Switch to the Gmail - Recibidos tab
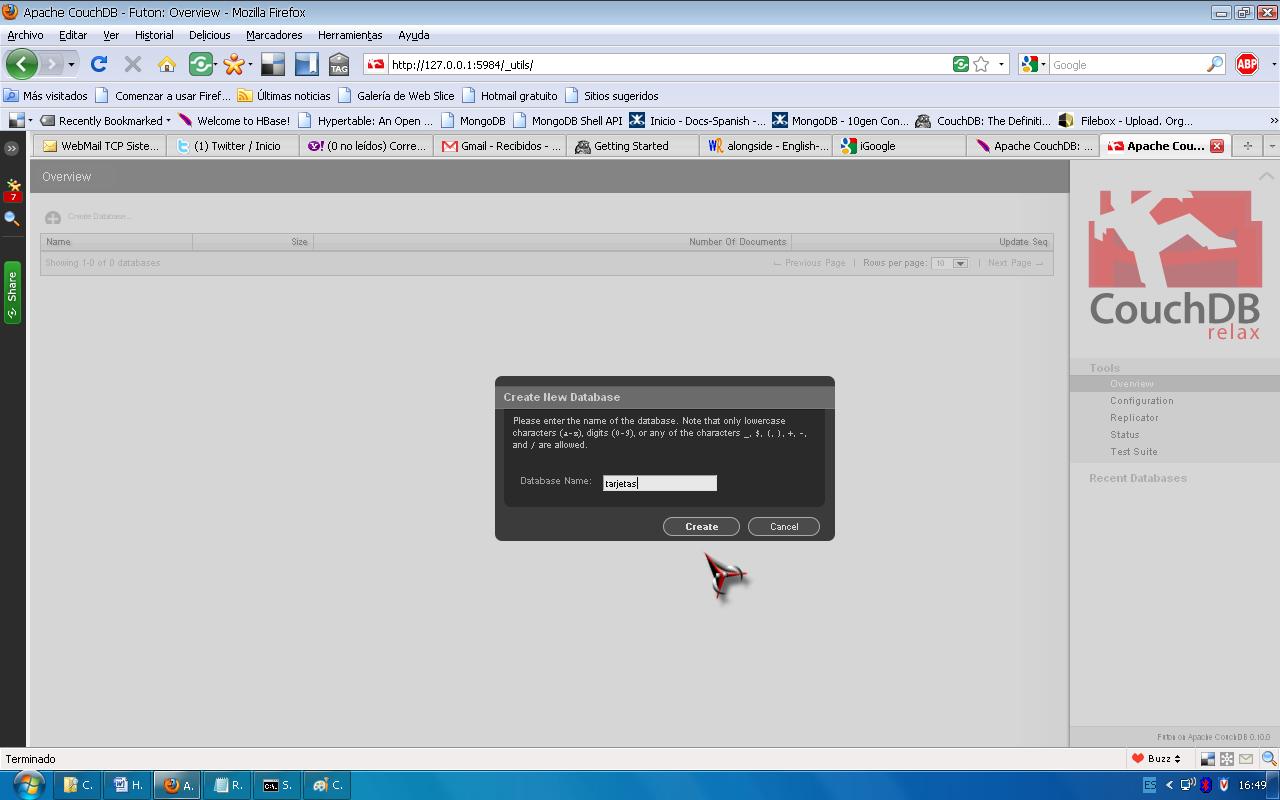 501,146
